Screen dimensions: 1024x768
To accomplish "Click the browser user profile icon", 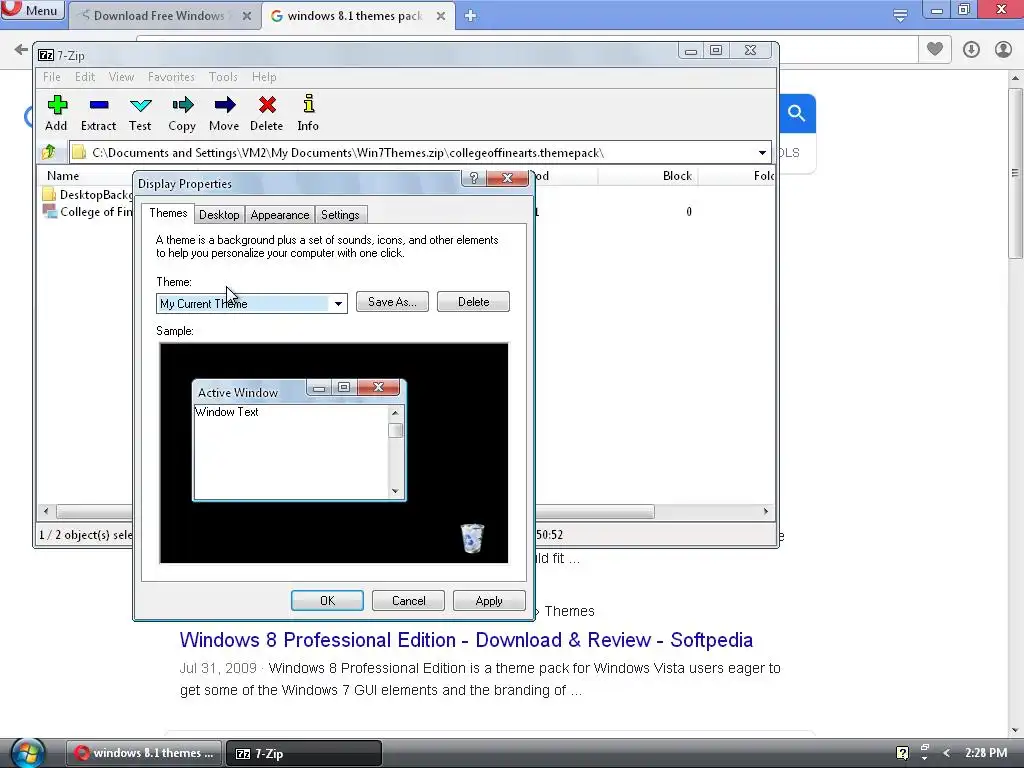I will [1003, 50].
